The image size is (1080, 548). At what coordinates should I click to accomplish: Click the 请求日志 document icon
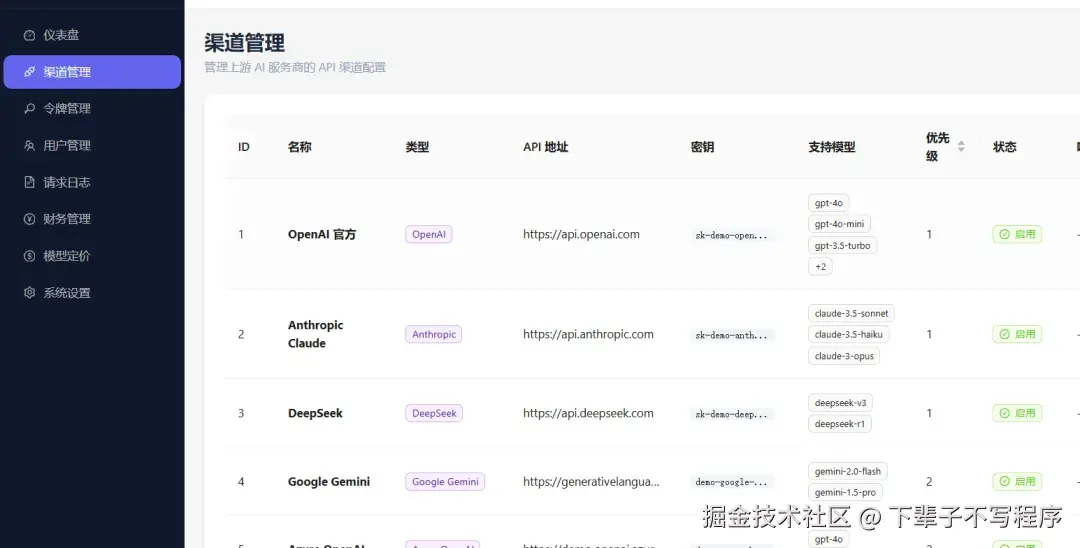coord(29,182)
